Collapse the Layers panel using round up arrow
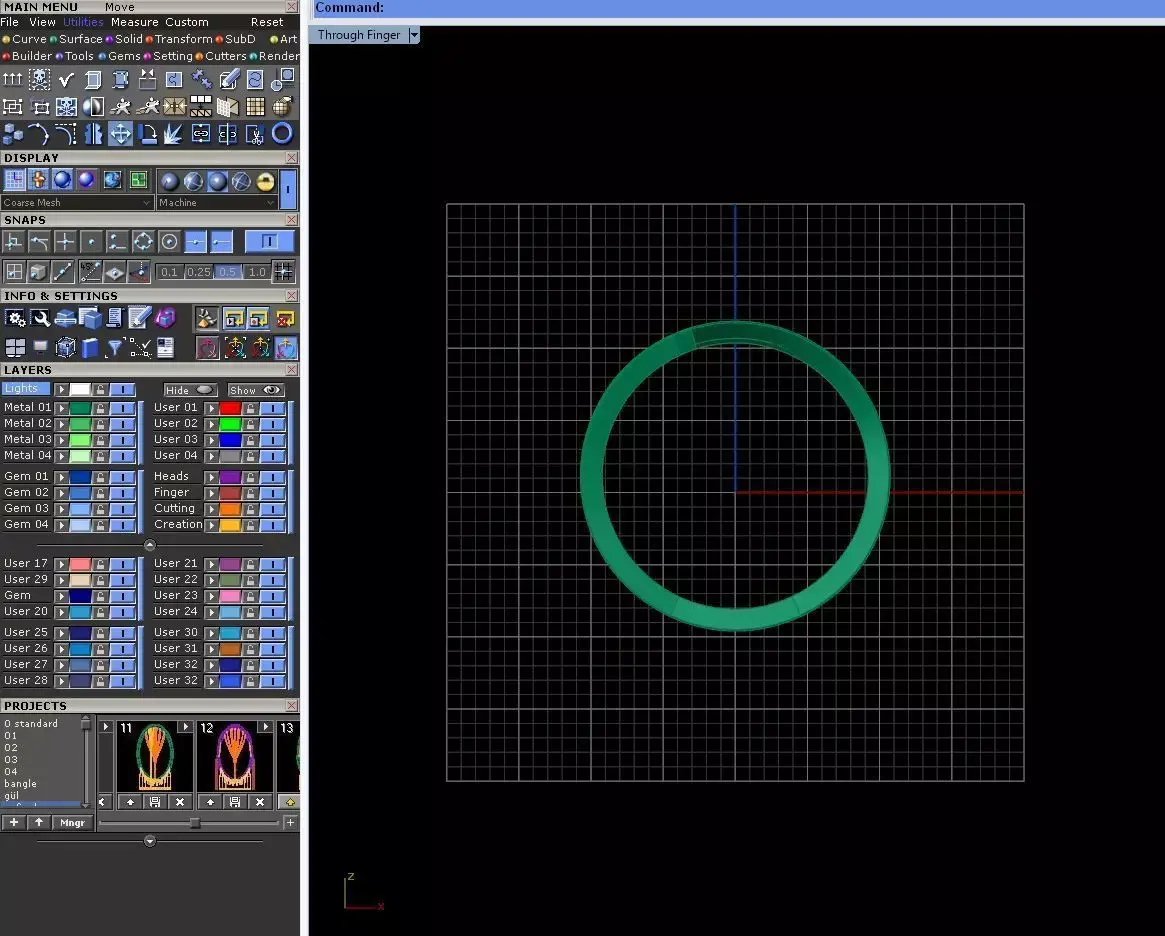Image resolution: width=1165 pixels, height=936 pixels. pos(149,545)
